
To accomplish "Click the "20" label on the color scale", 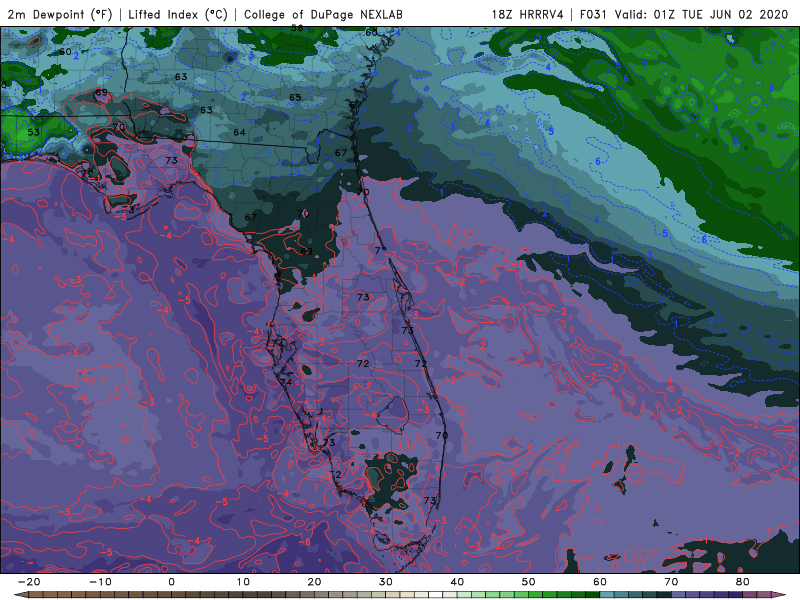I will click(x=314, y=582).
